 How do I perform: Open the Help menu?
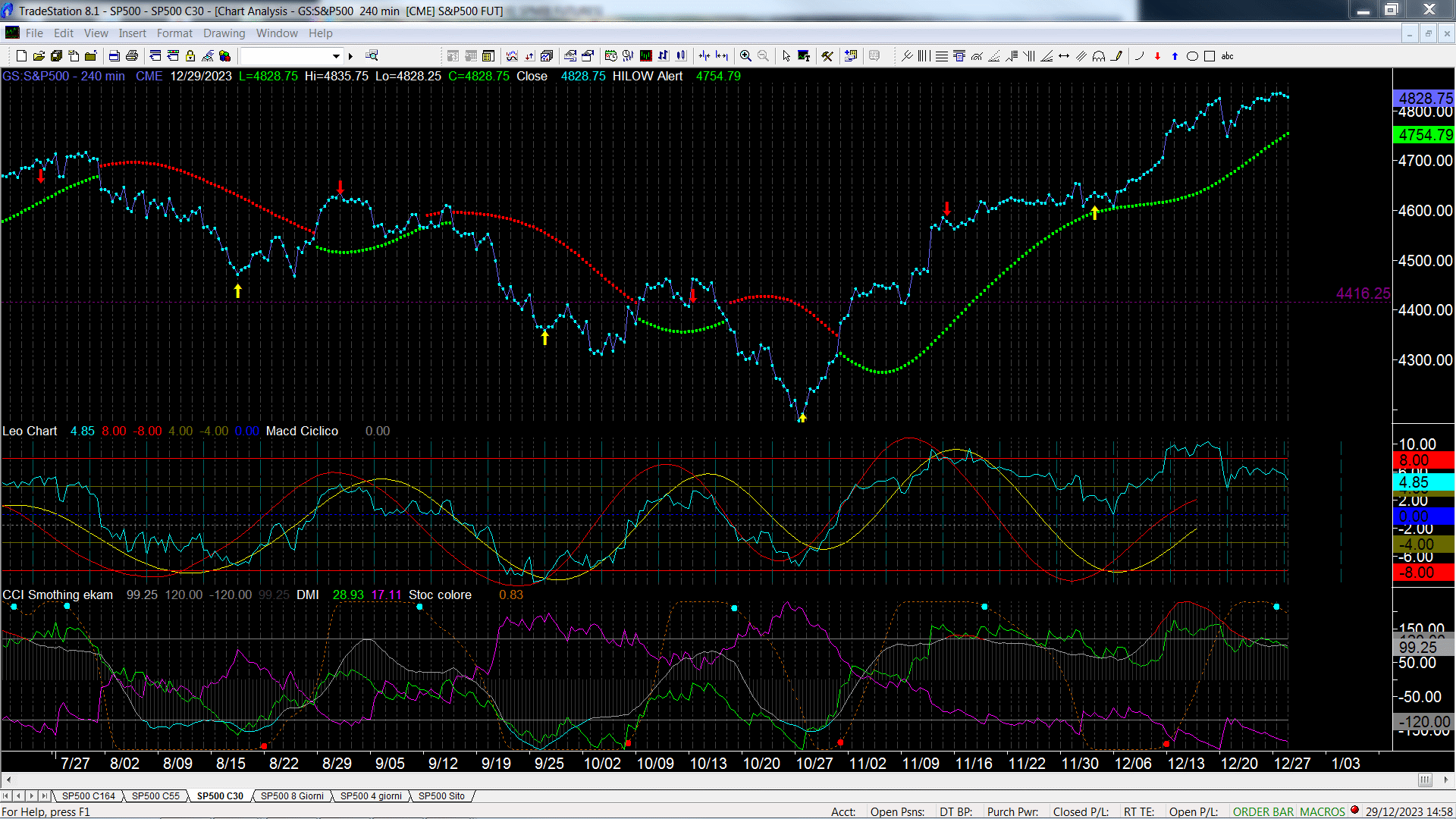click(x=321, y=33)
